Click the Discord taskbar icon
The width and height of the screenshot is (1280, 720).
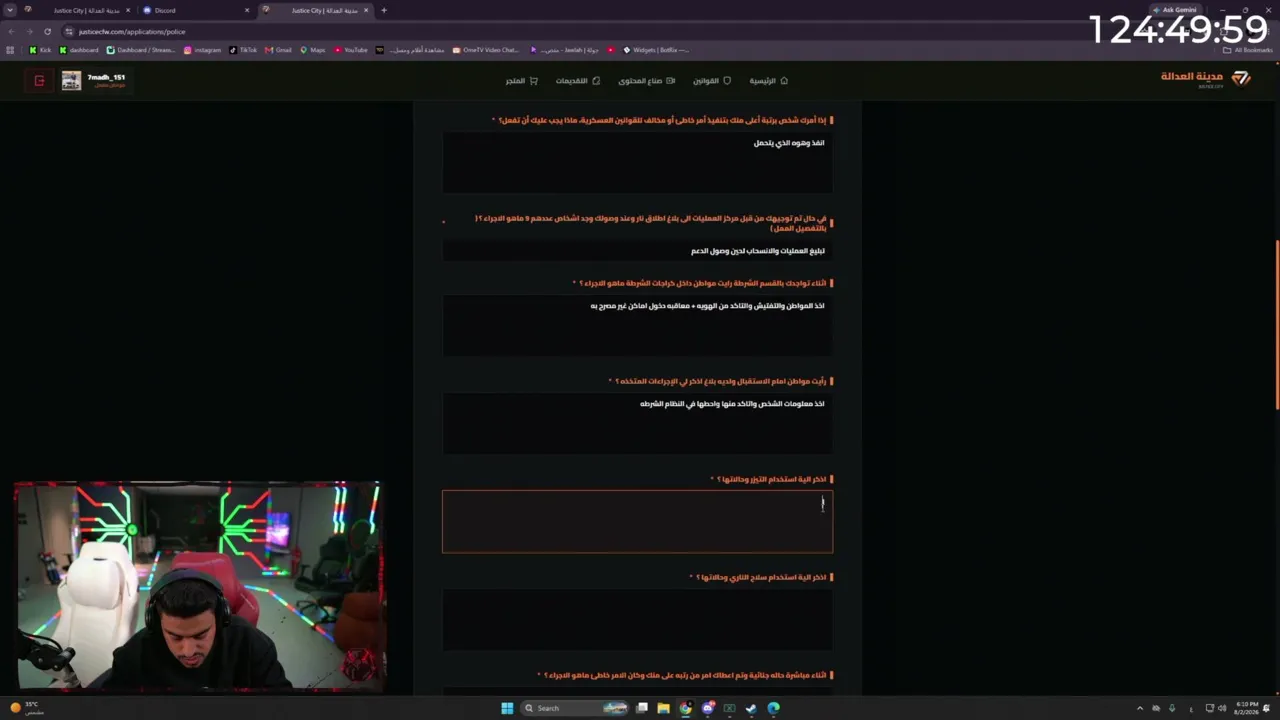707,708
